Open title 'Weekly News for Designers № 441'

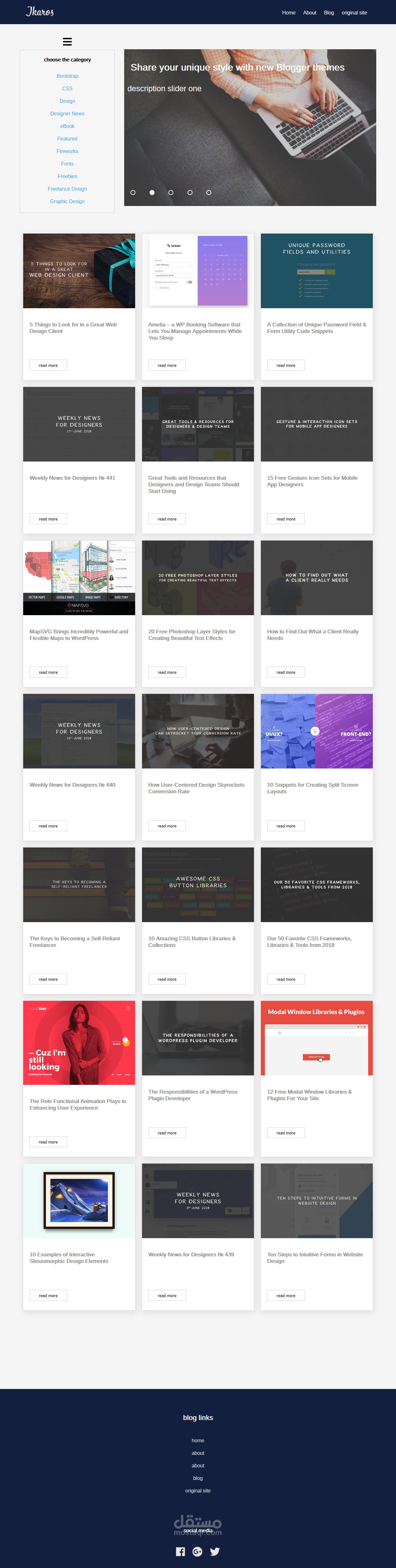tap(72, 478)
